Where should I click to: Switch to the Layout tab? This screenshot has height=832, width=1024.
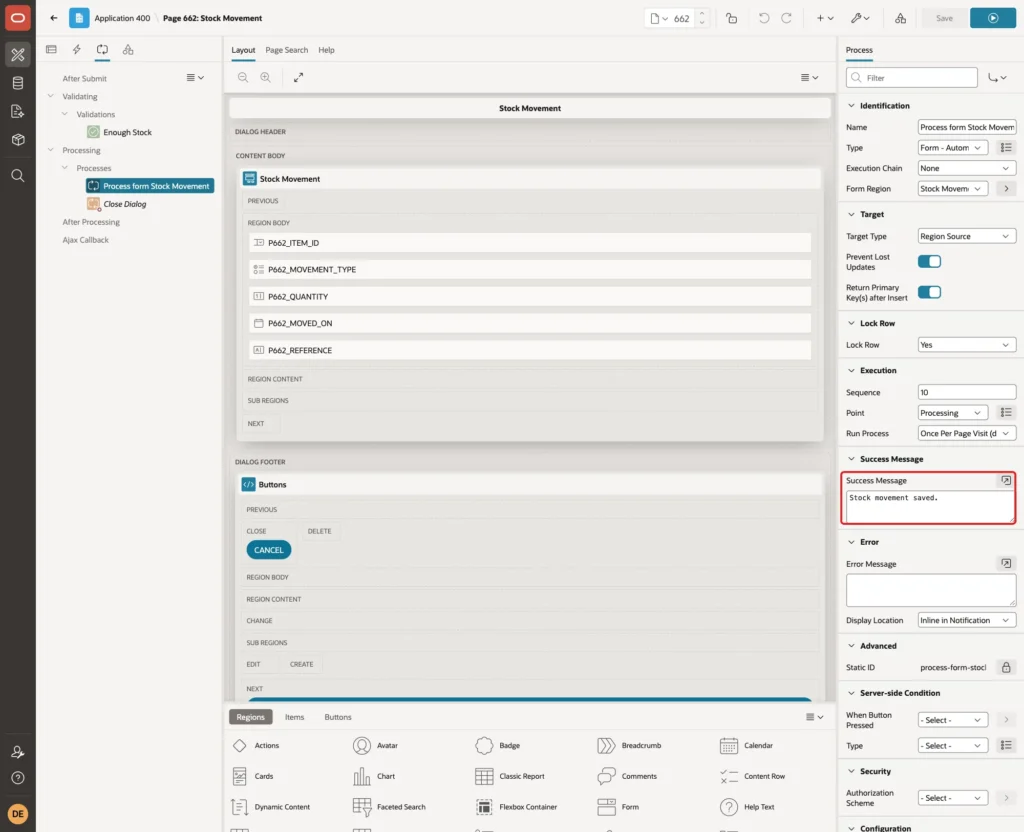[x=243, y=50]
